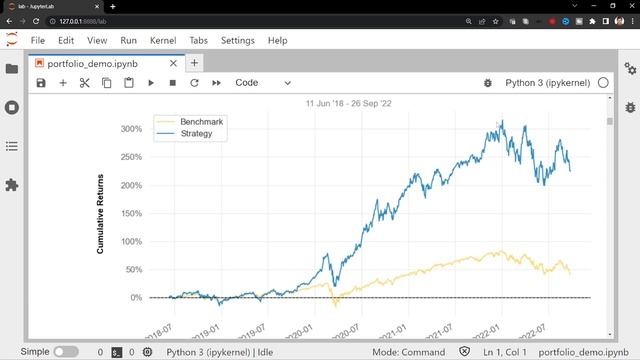The height and width of the screenshot is (360, 640).
Task: Click the chart date range title
Action: point(349,103)
